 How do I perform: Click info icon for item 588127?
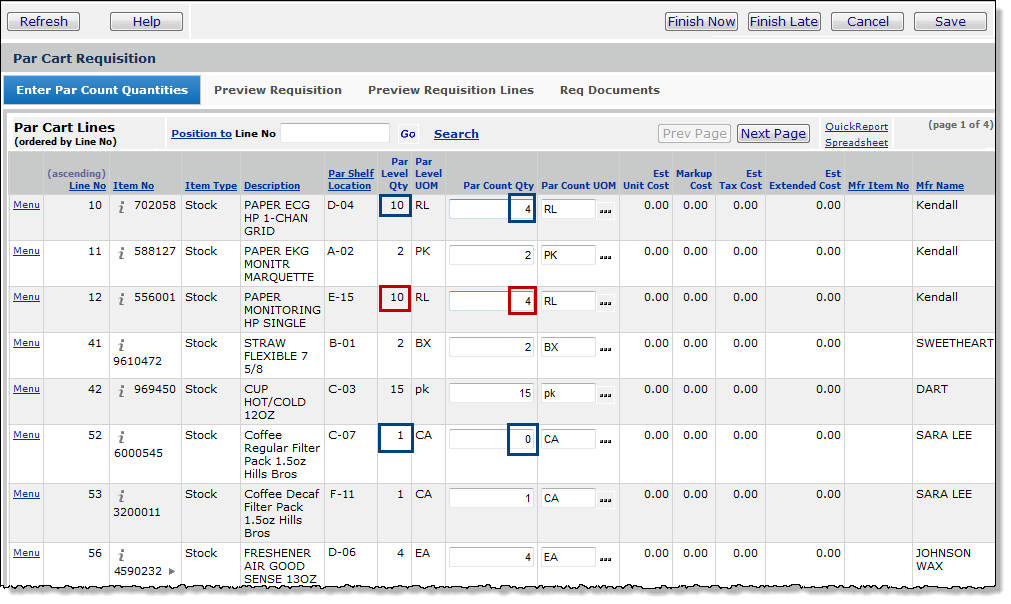click(x=121, y=253)
